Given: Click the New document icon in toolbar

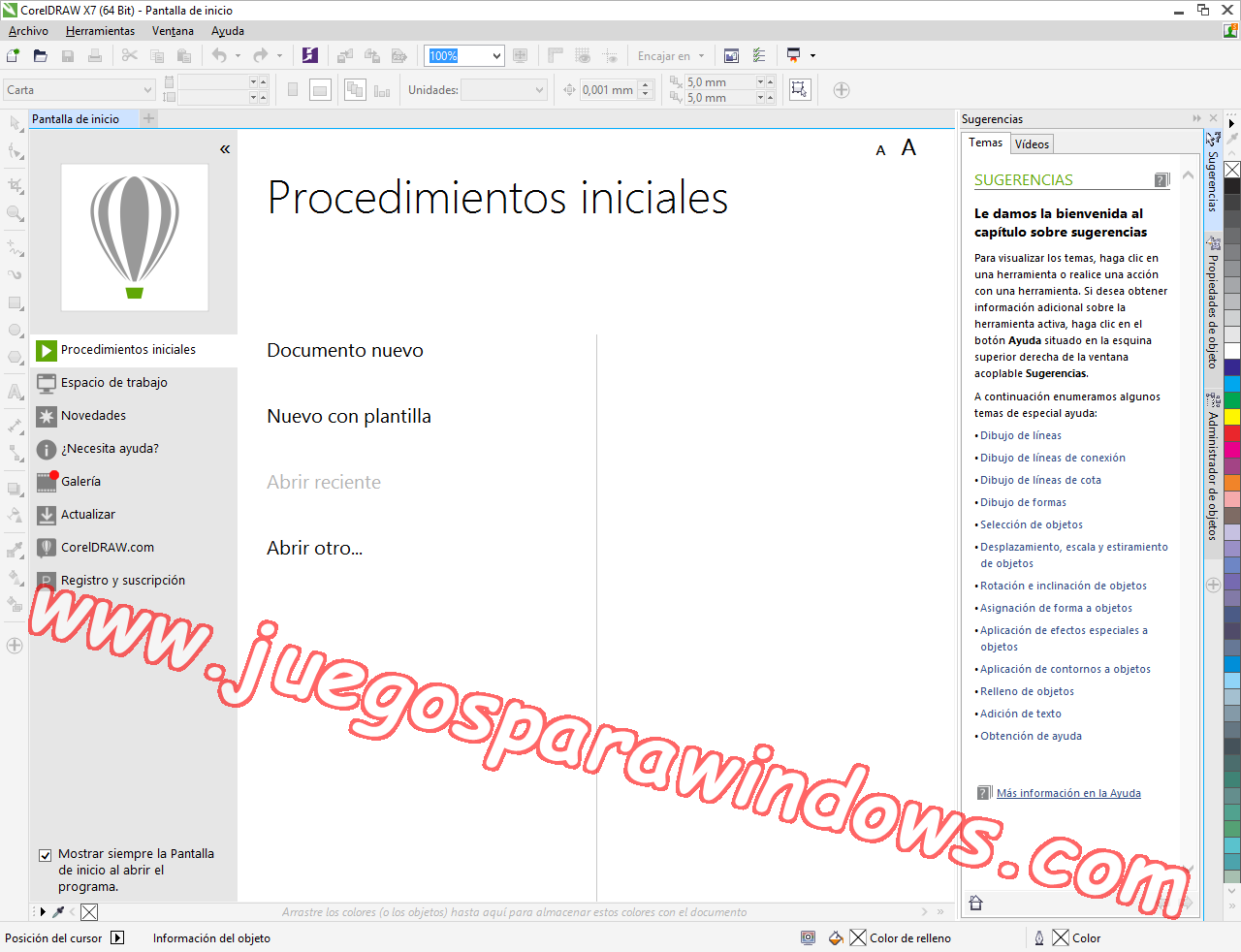Looking at the screenshot, I should [14, 56].
